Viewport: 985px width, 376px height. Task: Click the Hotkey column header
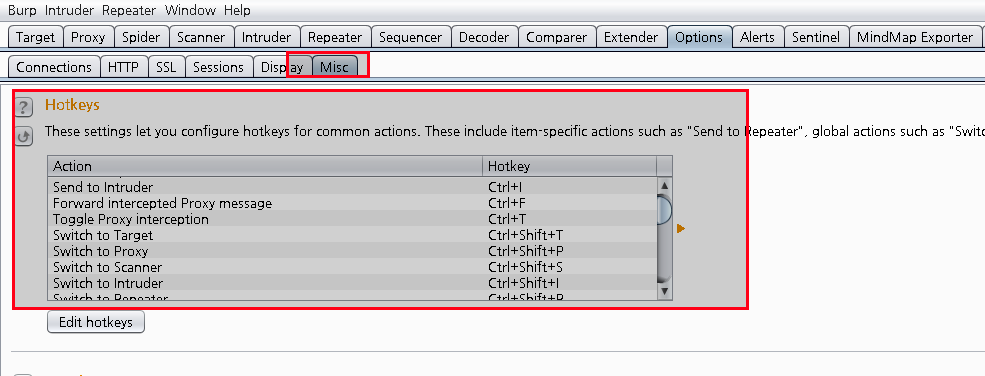[569, 166]
